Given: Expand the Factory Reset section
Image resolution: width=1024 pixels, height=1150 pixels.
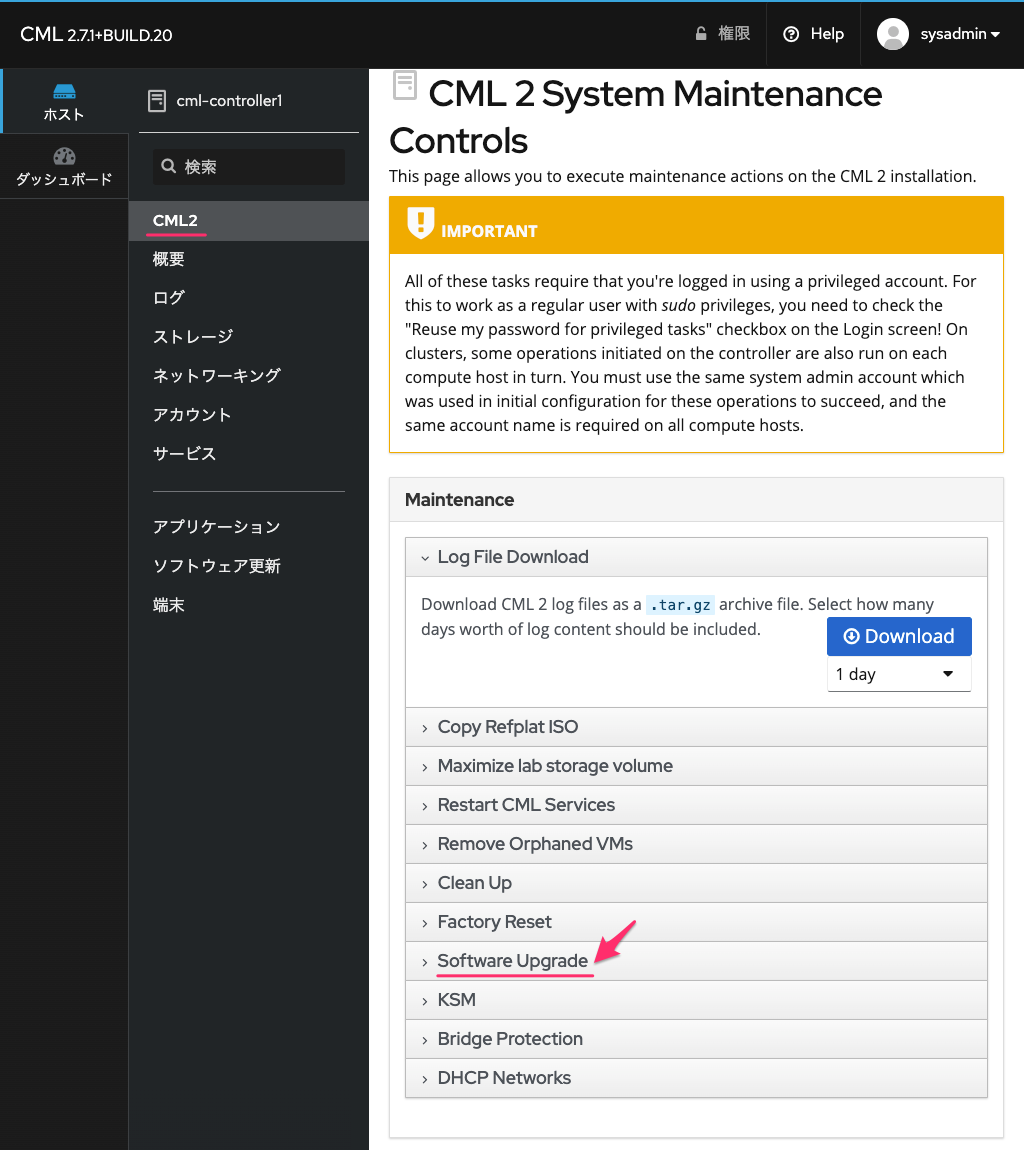Looking at the screenshot, I should [x=696, y=922].
